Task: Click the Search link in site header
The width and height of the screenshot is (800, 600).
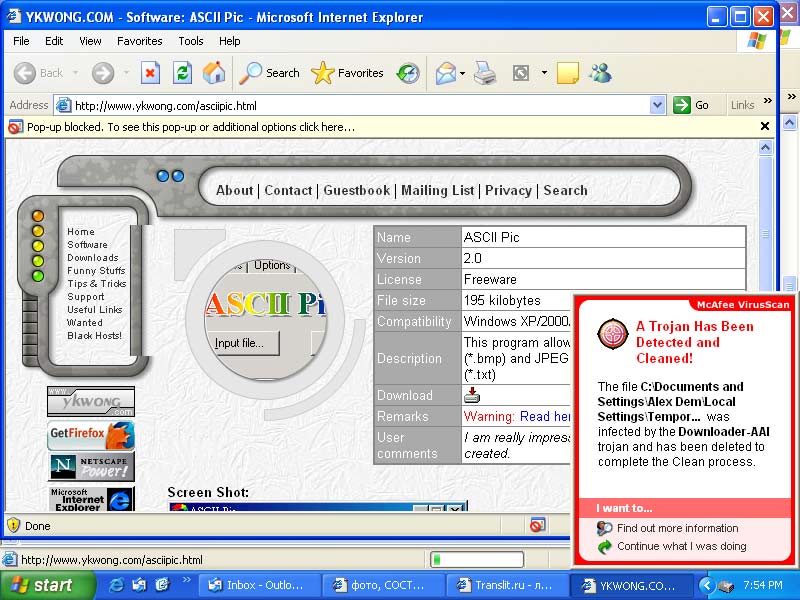Action: 565,190
